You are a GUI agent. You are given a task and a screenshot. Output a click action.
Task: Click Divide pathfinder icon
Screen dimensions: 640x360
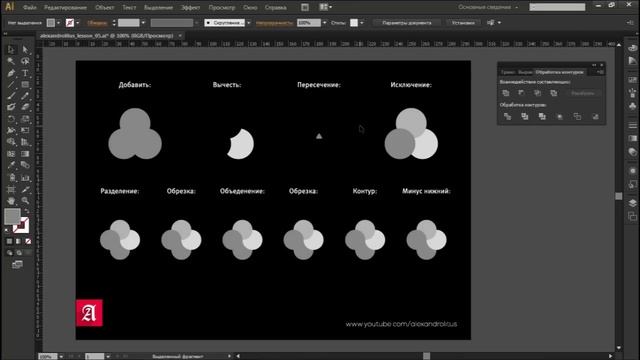click(507, 117)
